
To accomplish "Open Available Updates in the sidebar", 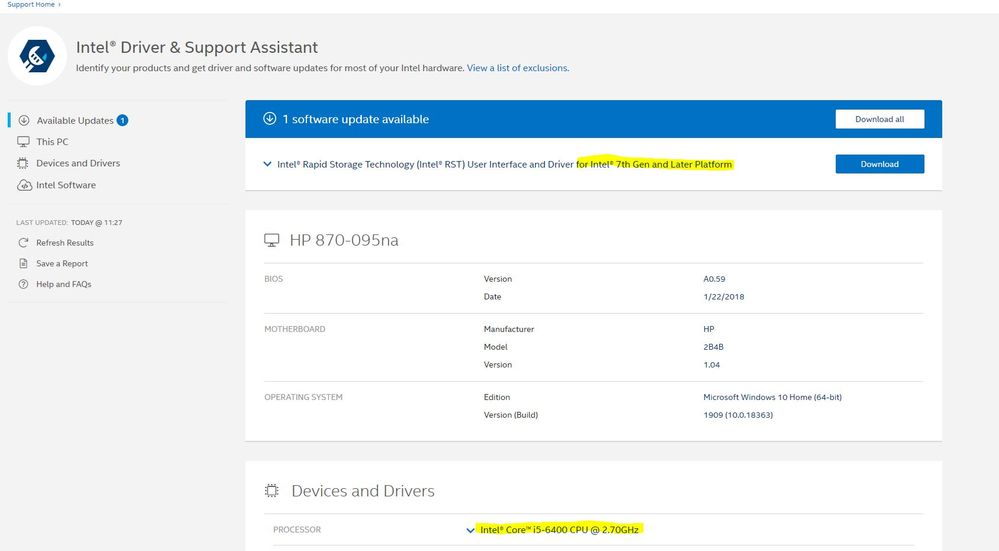I will pos(75,120).
